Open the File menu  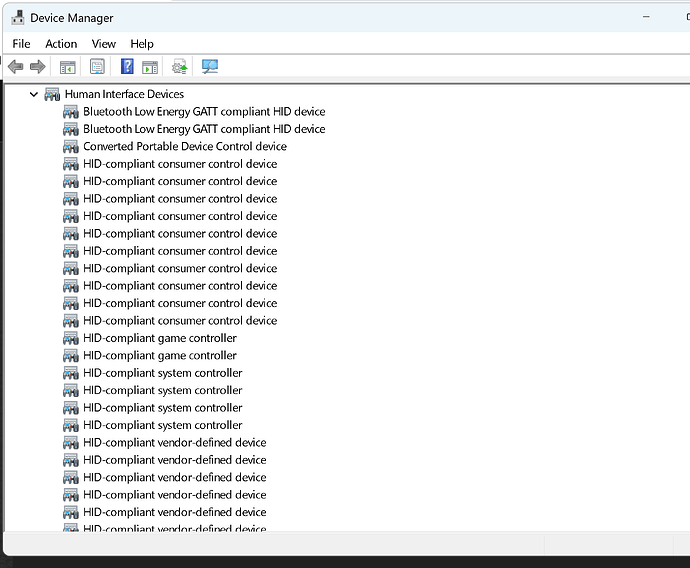pos(21,44)
